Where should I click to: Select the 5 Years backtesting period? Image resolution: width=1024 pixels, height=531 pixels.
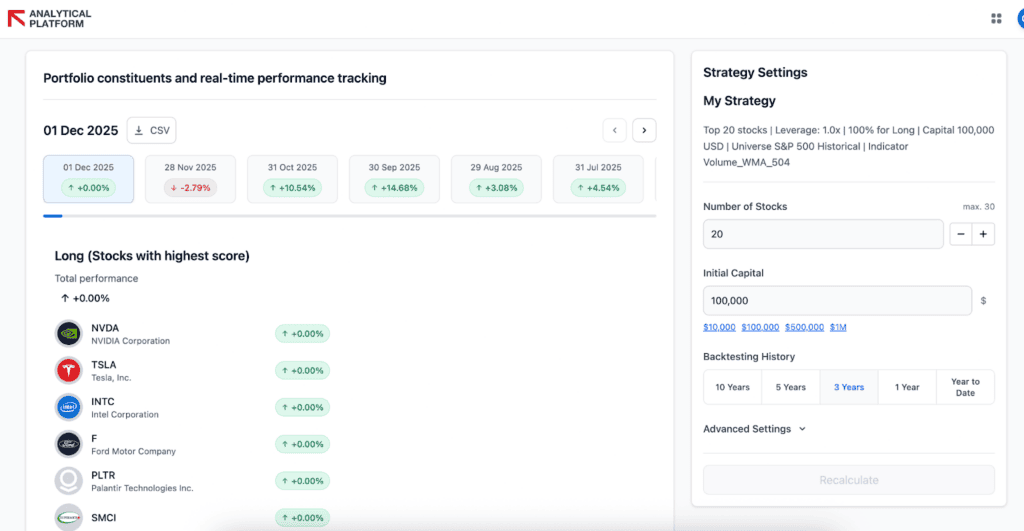pyautogui.click(x=790, y=387)
